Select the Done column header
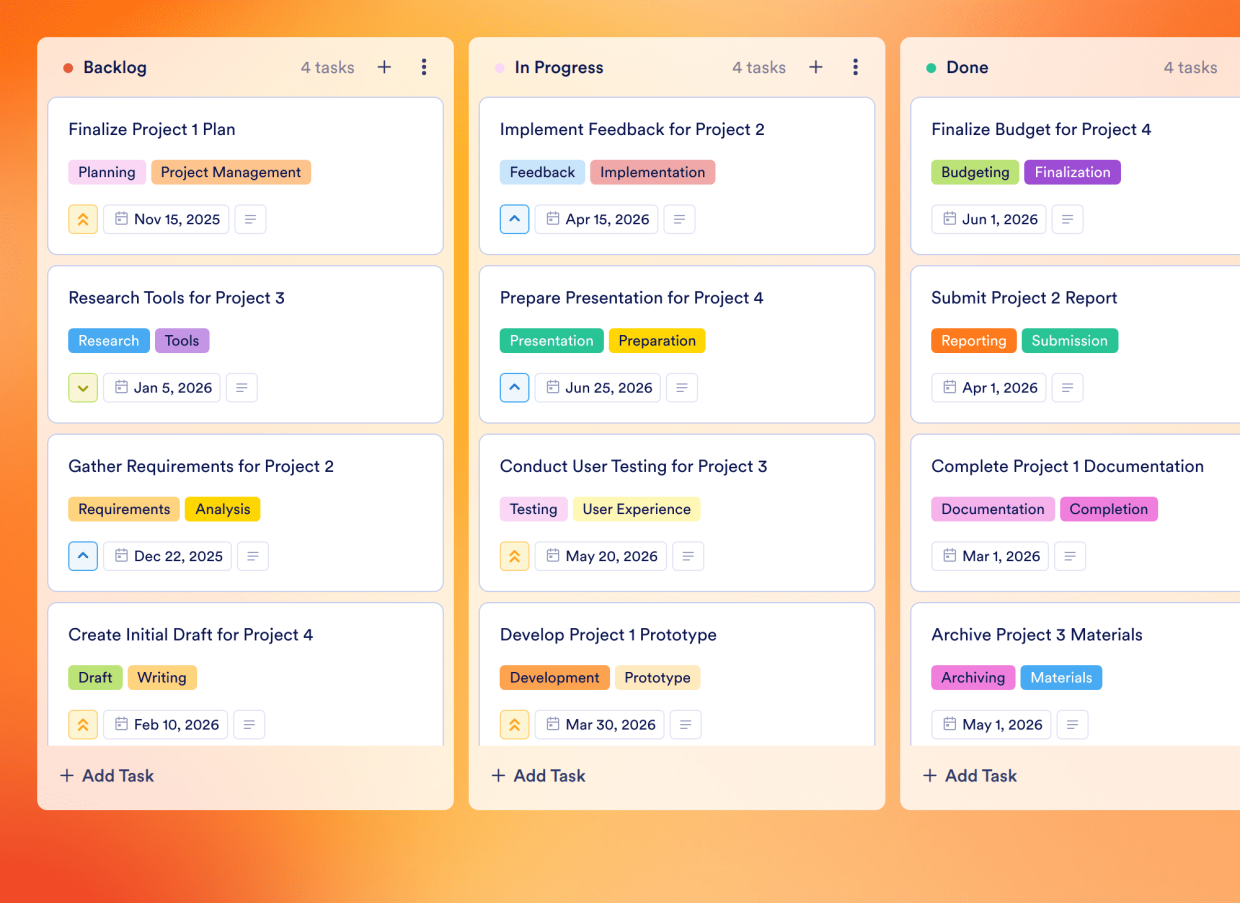 (x=966, y=67)
